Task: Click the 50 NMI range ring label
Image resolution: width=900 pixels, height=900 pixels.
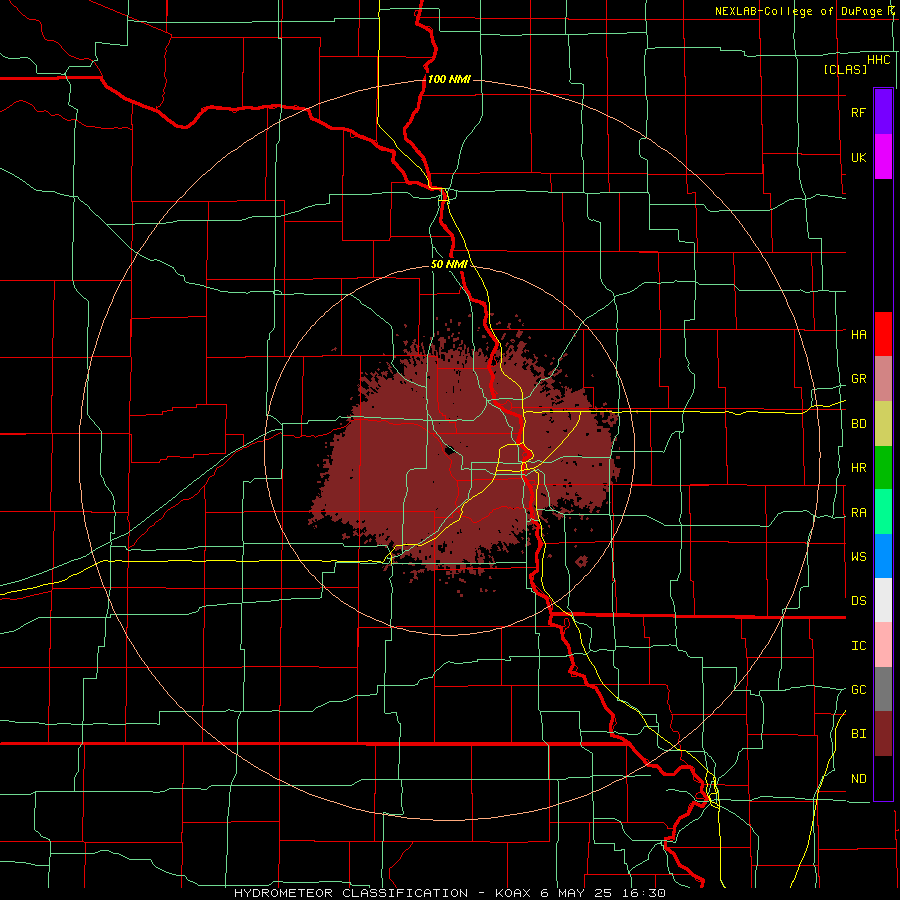Action: (449, 264)
